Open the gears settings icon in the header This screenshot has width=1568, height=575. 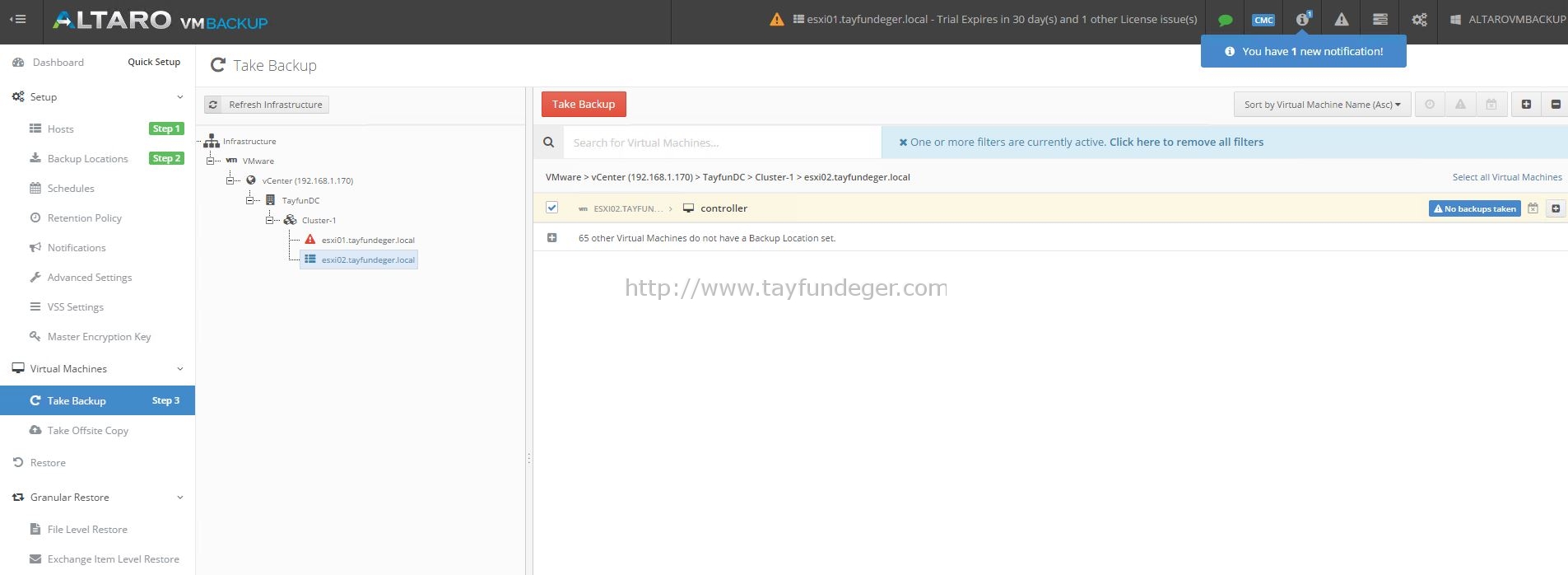click(x=1419, y=19)
